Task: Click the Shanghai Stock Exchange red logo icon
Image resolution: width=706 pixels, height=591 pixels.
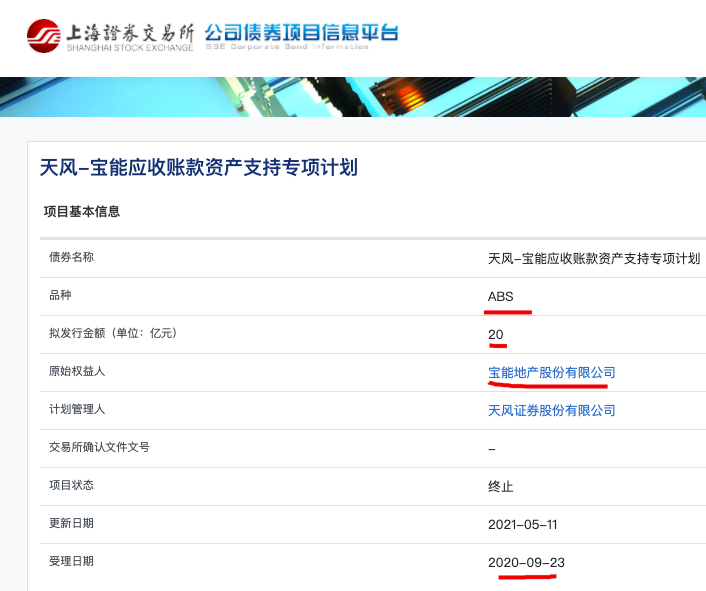Action: pos(43,36)
